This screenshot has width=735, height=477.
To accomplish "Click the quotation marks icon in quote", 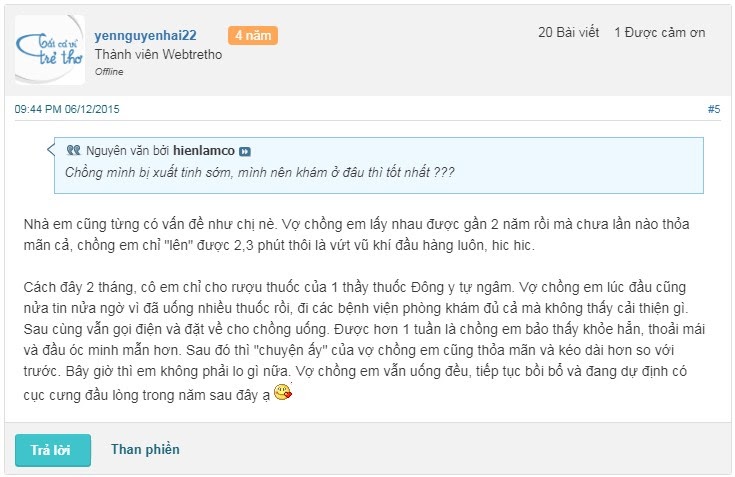I will point(72,150).
